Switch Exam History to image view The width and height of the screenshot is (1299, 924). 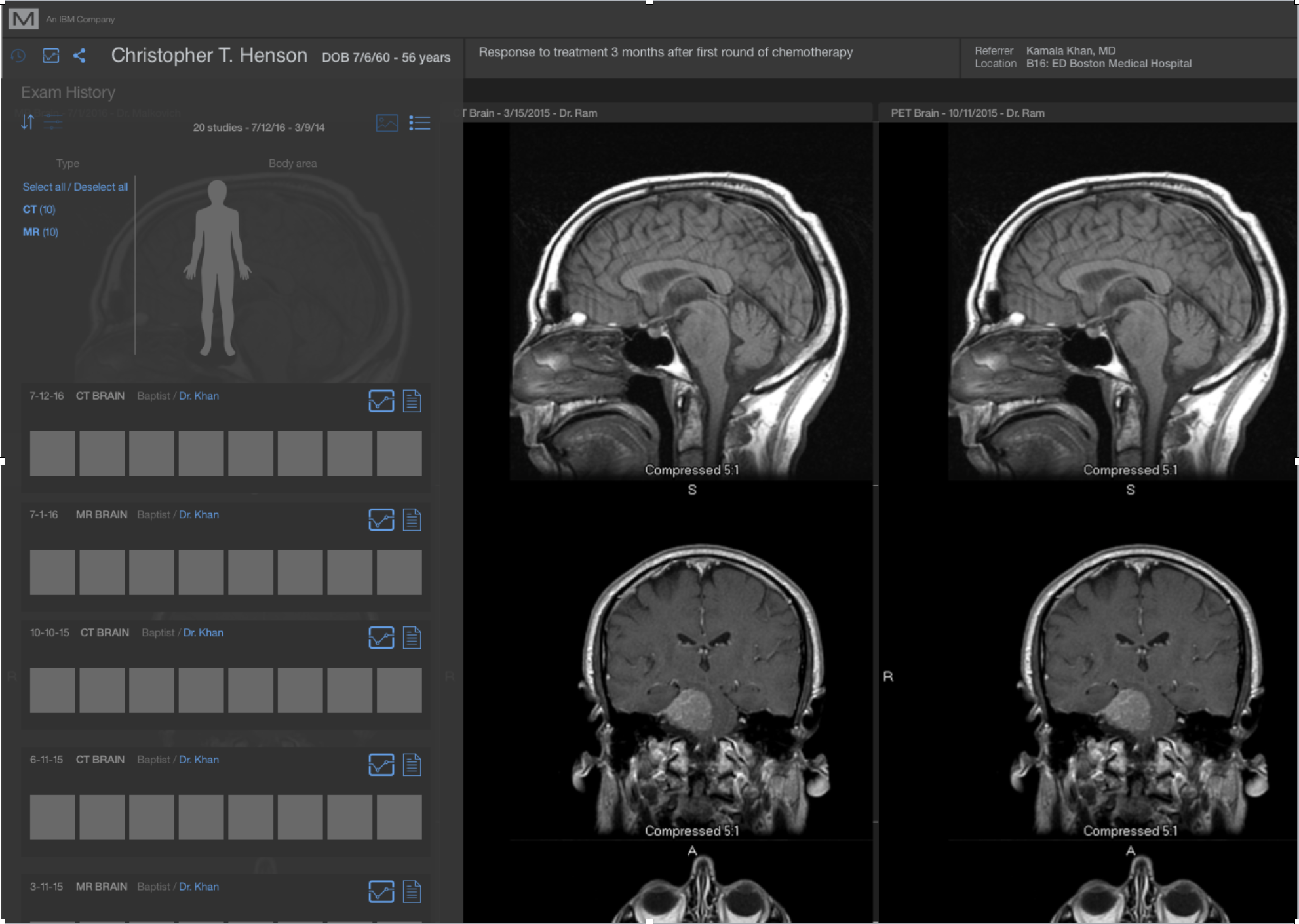tap(387, 123)
